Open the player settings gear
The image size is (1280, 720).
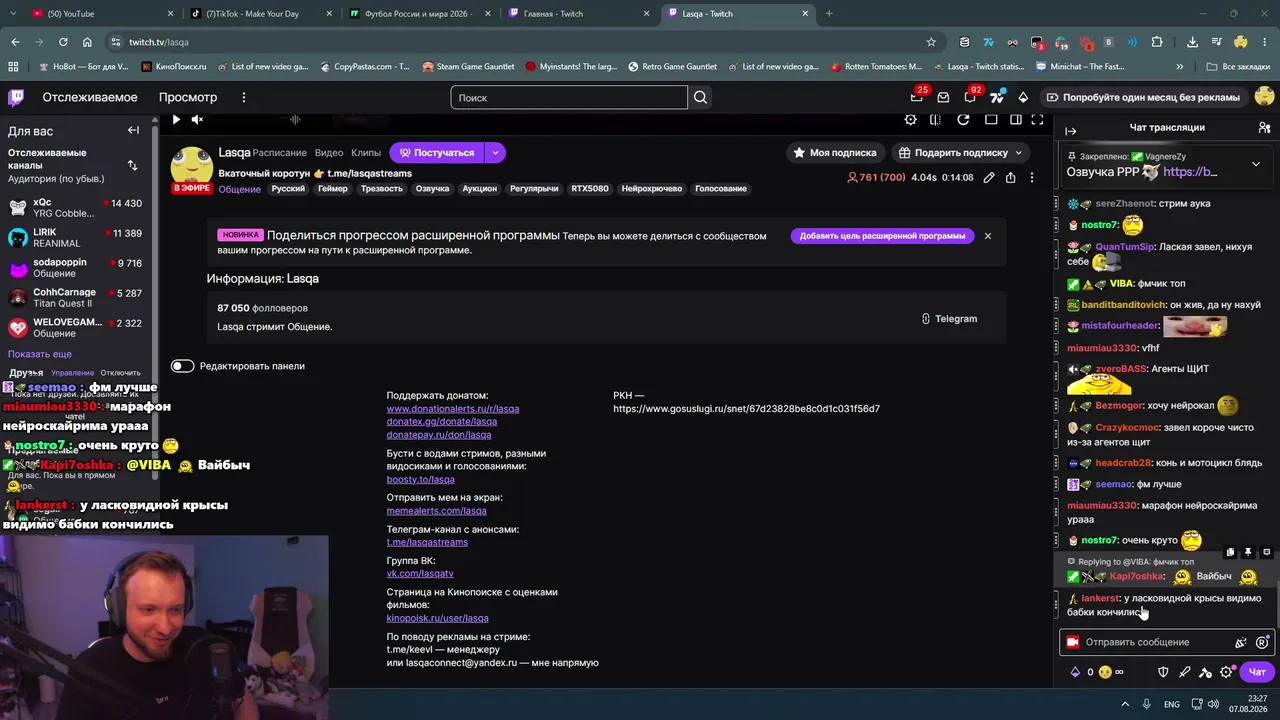coord(910,120)
